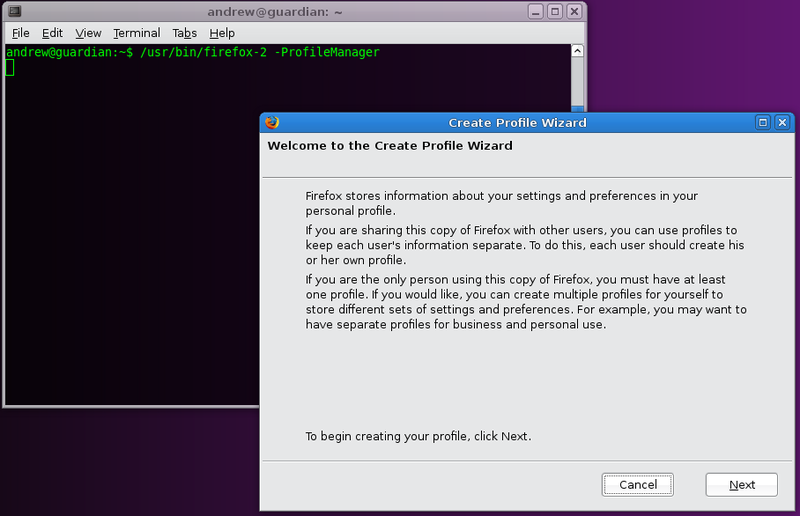
Task: Open the terminal File menu
Action: pyautogui.click(x=20, y=33)
